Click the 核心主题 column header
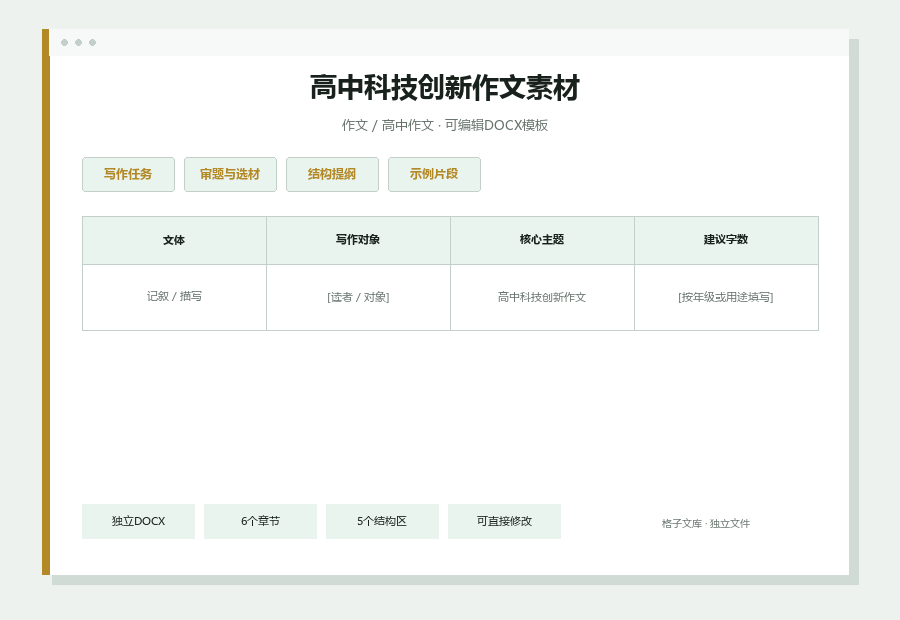 tap(542, 241)
